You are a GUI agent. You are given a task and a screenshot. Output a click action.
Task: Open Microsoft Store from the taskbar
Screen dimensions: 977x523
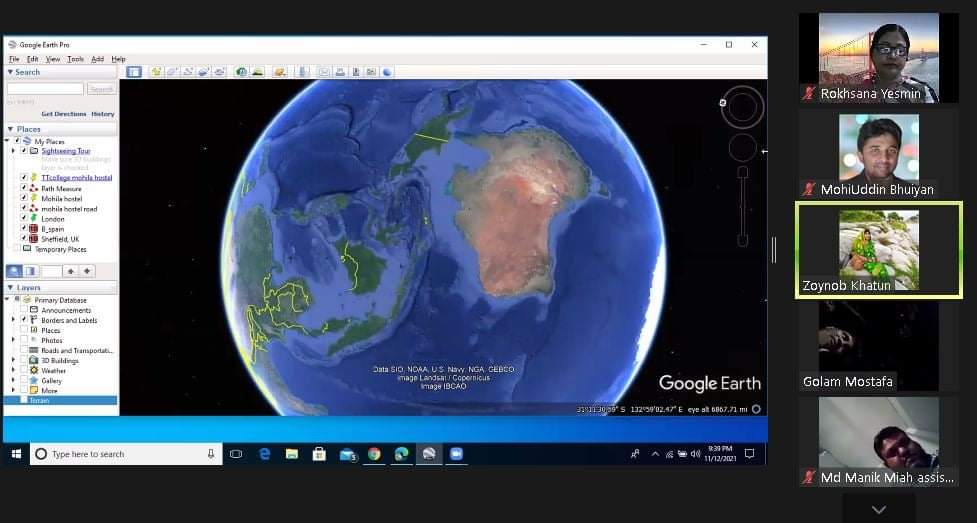(x=319, y=454)
